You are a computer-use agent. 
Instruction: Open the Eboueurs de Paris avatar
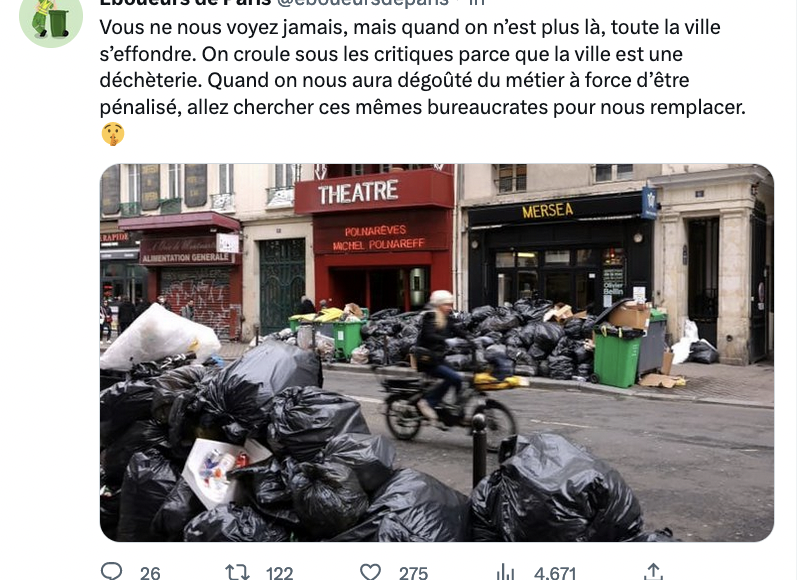click(51, 19)
